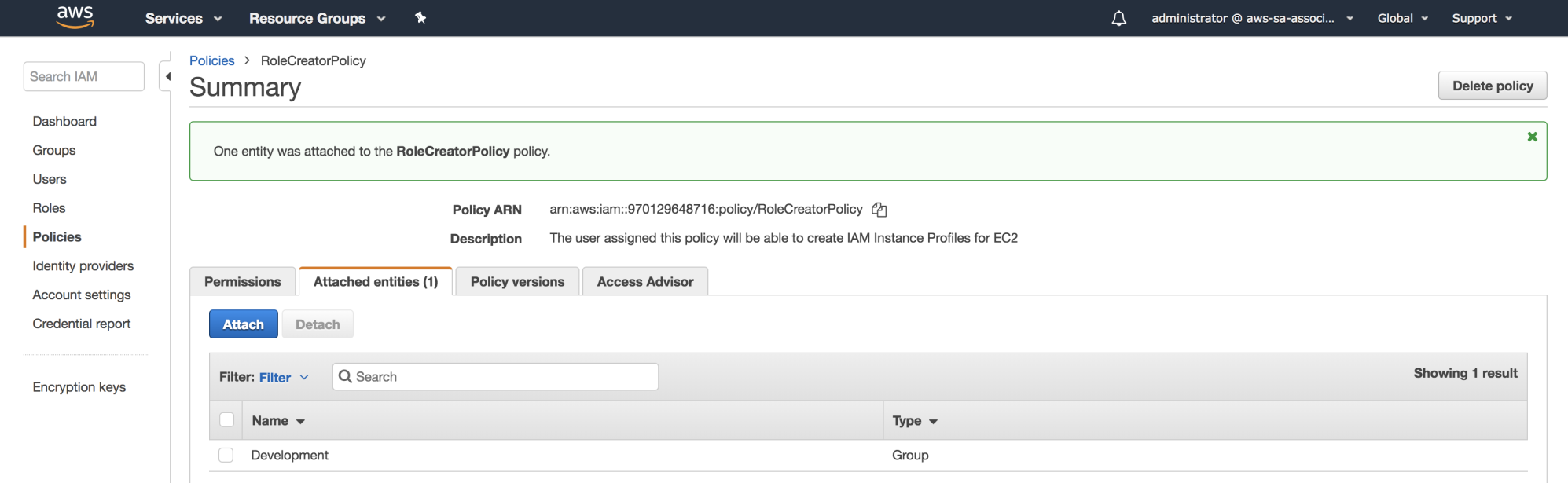Copy the Policy ARN to clipboard

point(879,210)
